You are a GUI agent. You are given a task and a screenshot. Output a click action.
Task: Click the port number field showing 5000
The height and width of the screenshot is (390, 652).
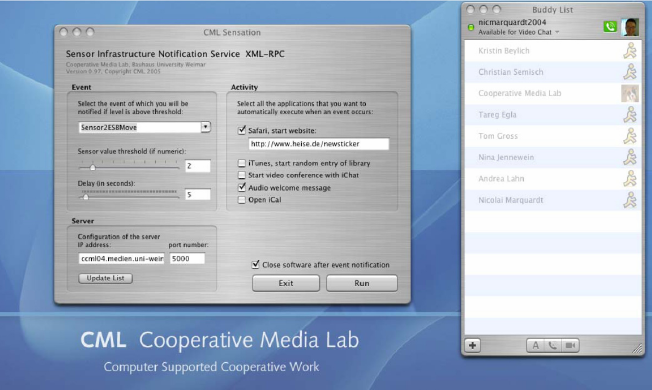187,259
